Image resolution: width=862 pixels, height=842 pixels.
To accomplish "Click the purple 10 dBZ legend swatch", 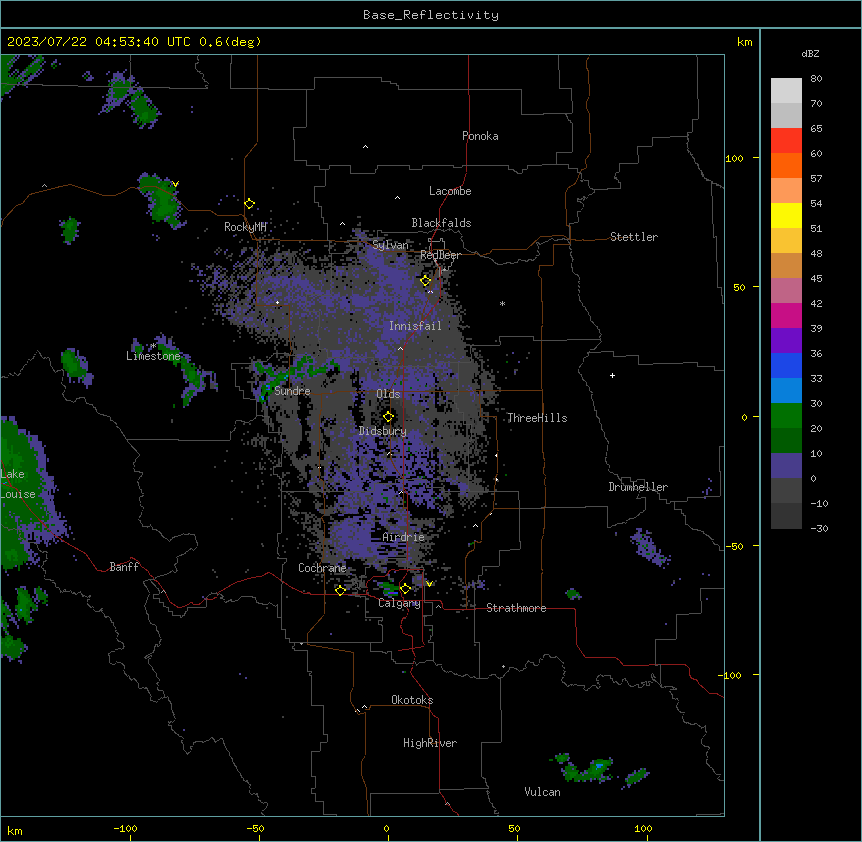I will [x=786, y=466].
